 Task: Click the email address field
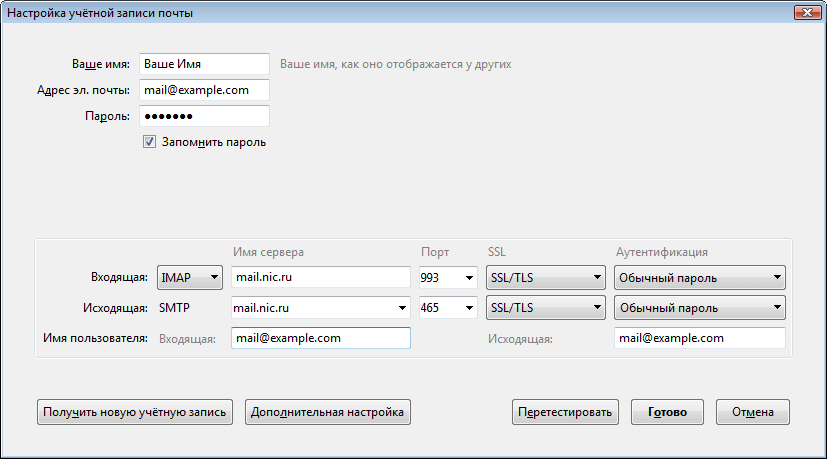[x=205, y=90]
